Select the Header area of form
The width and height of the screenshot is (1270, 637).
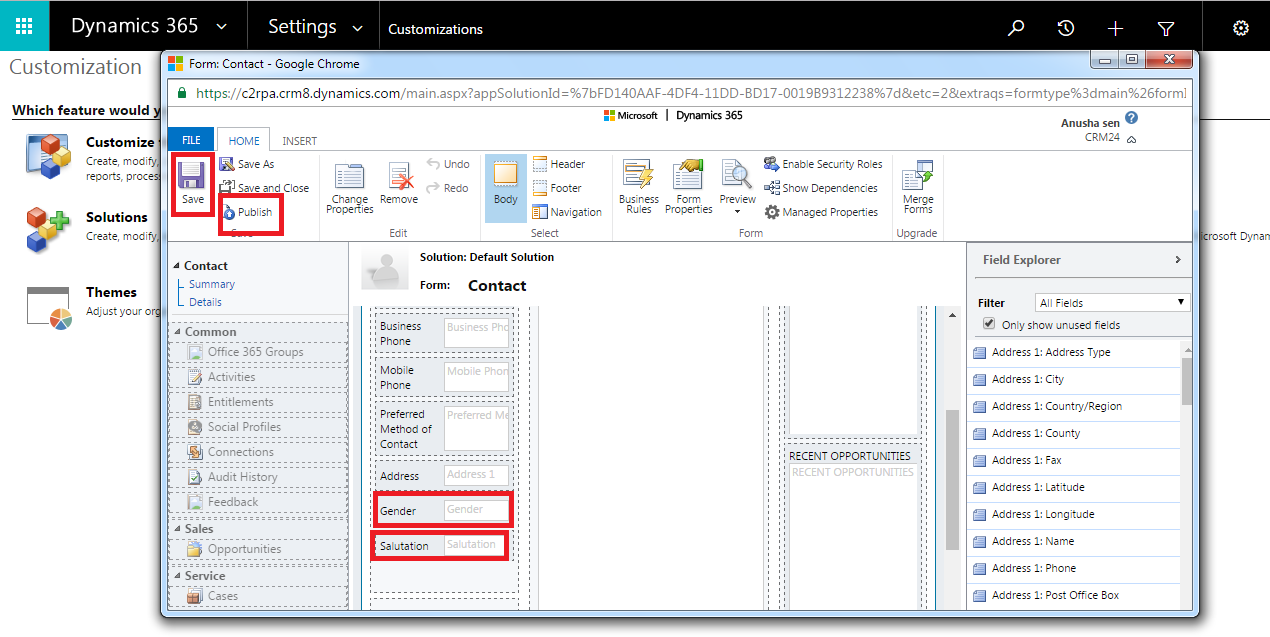[559, 164]
